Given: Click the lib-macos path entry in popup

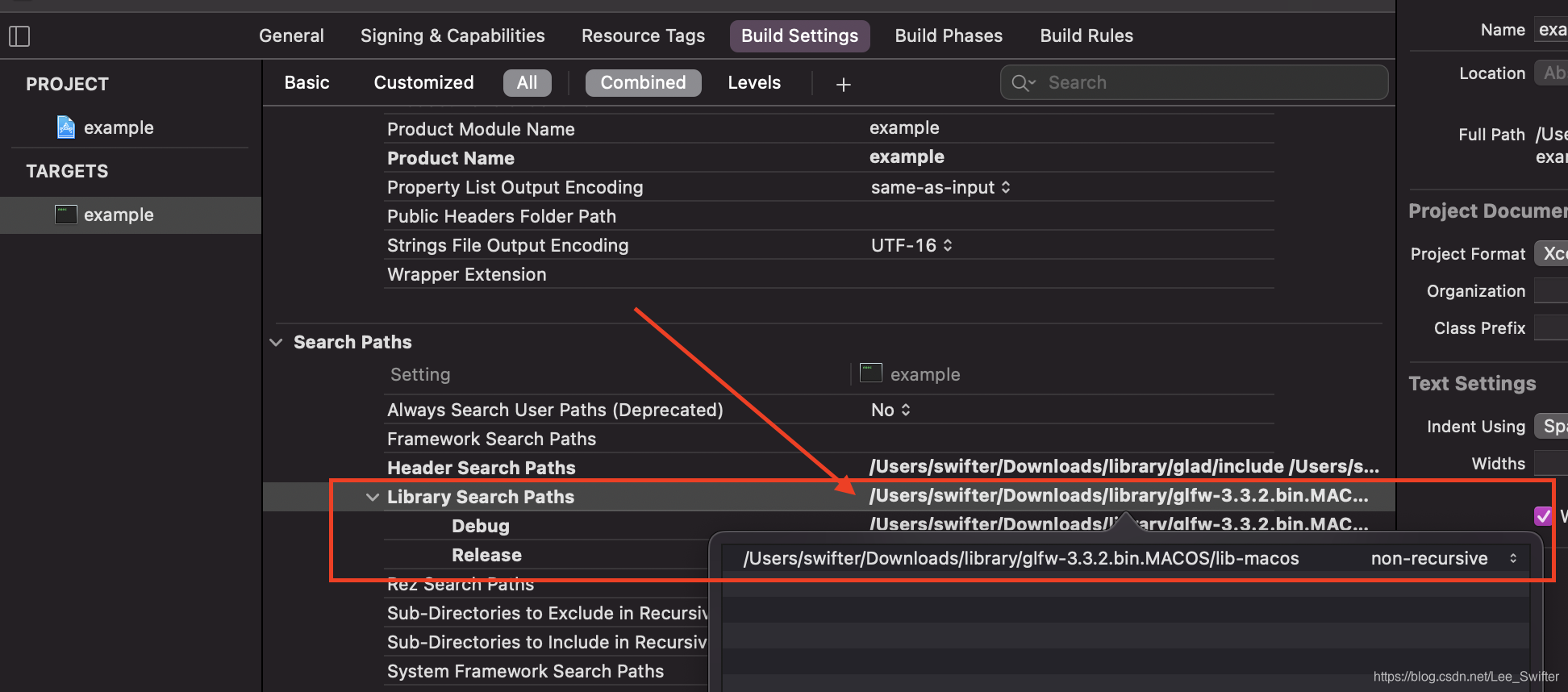Looking at the screenshot, I should coord(1021,558).
